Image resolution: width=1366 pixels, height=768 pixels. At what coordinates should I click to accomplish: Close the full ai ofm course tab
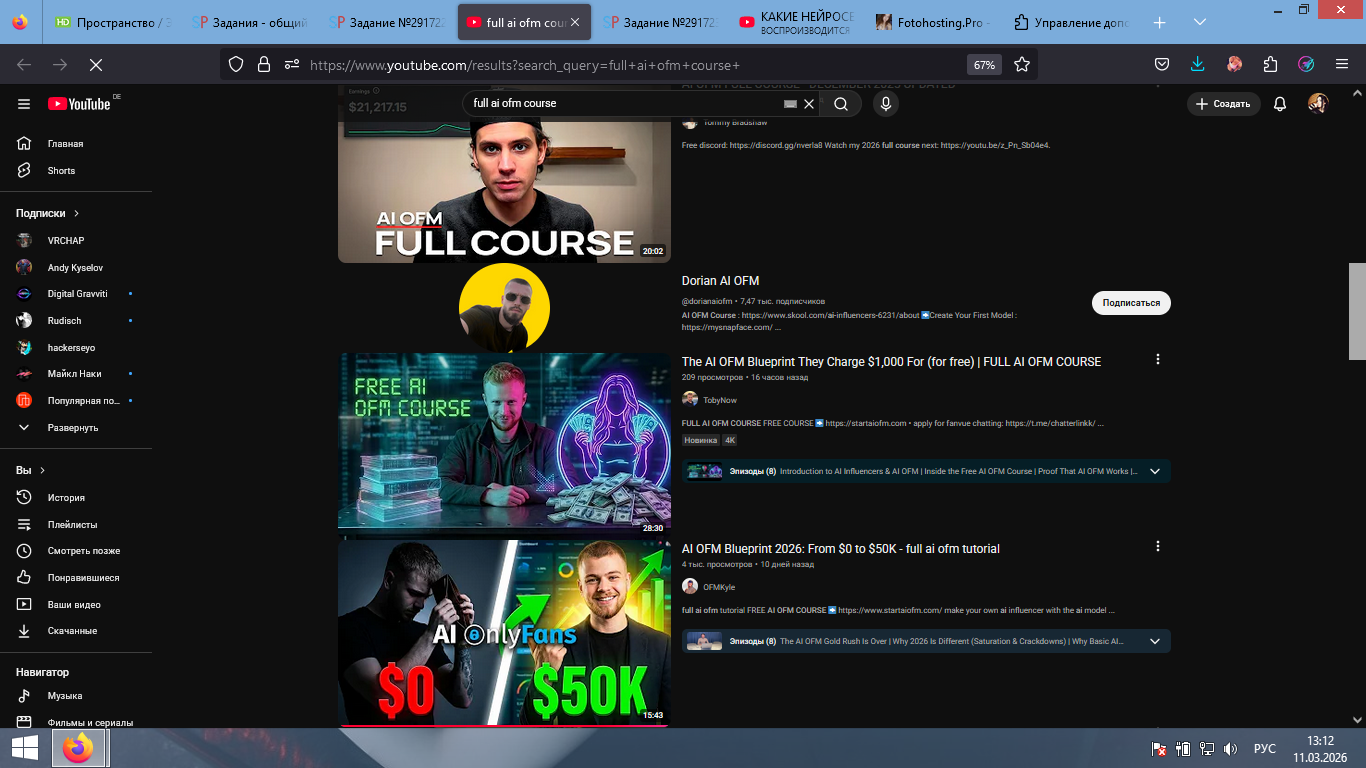[x=574, y=22]
